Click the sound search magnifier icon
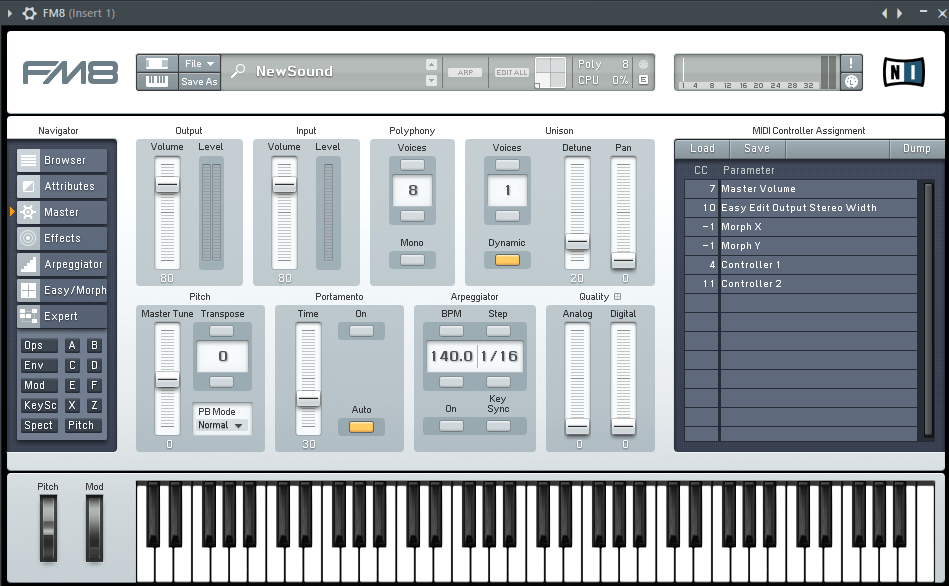The width and height of the screenshot is (949, 586). point(238,71)
